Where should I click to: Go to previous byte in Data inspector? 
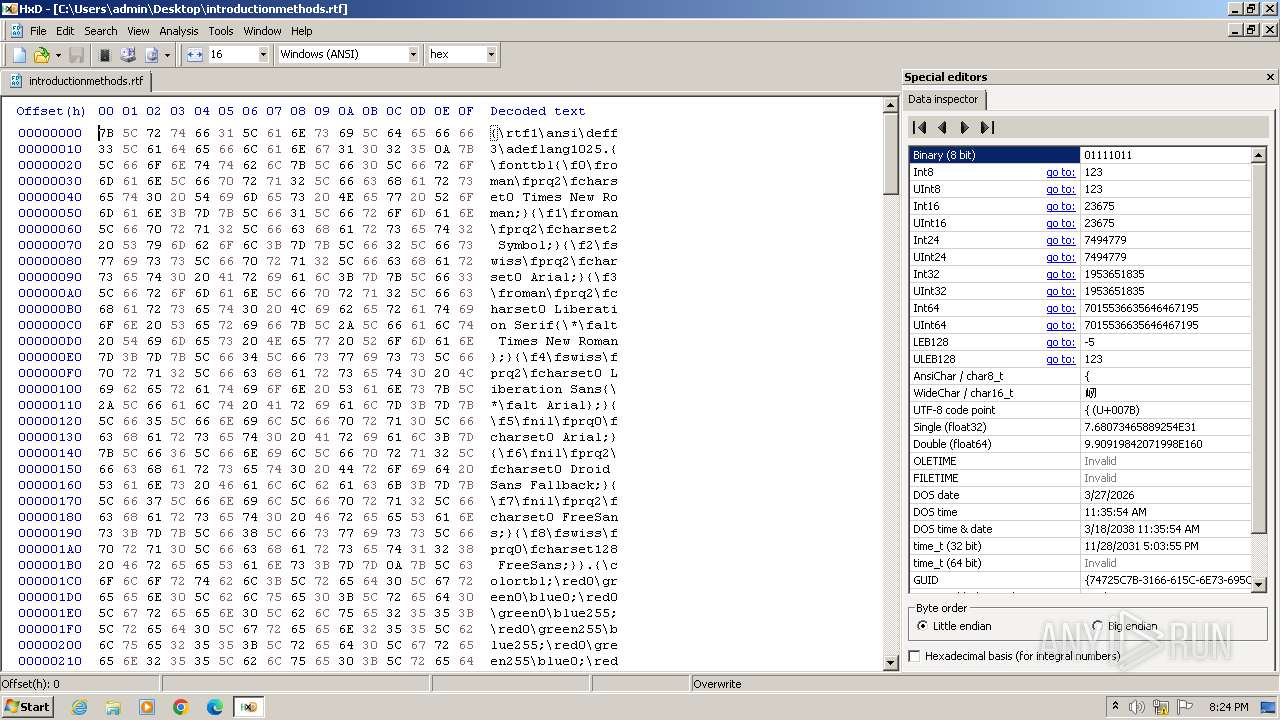click(942, 127)
